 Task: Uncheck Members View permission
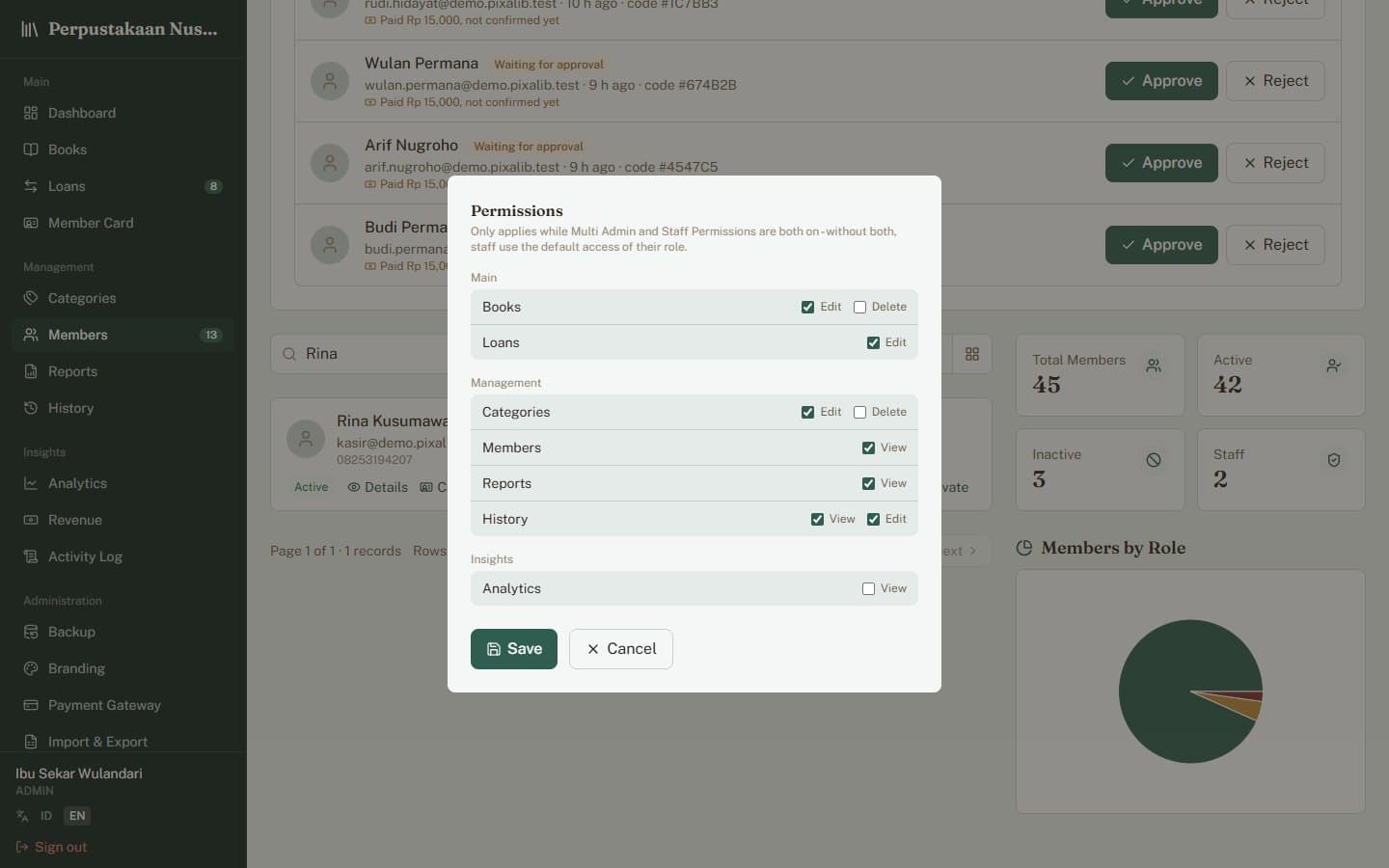[x=868, y=448]
